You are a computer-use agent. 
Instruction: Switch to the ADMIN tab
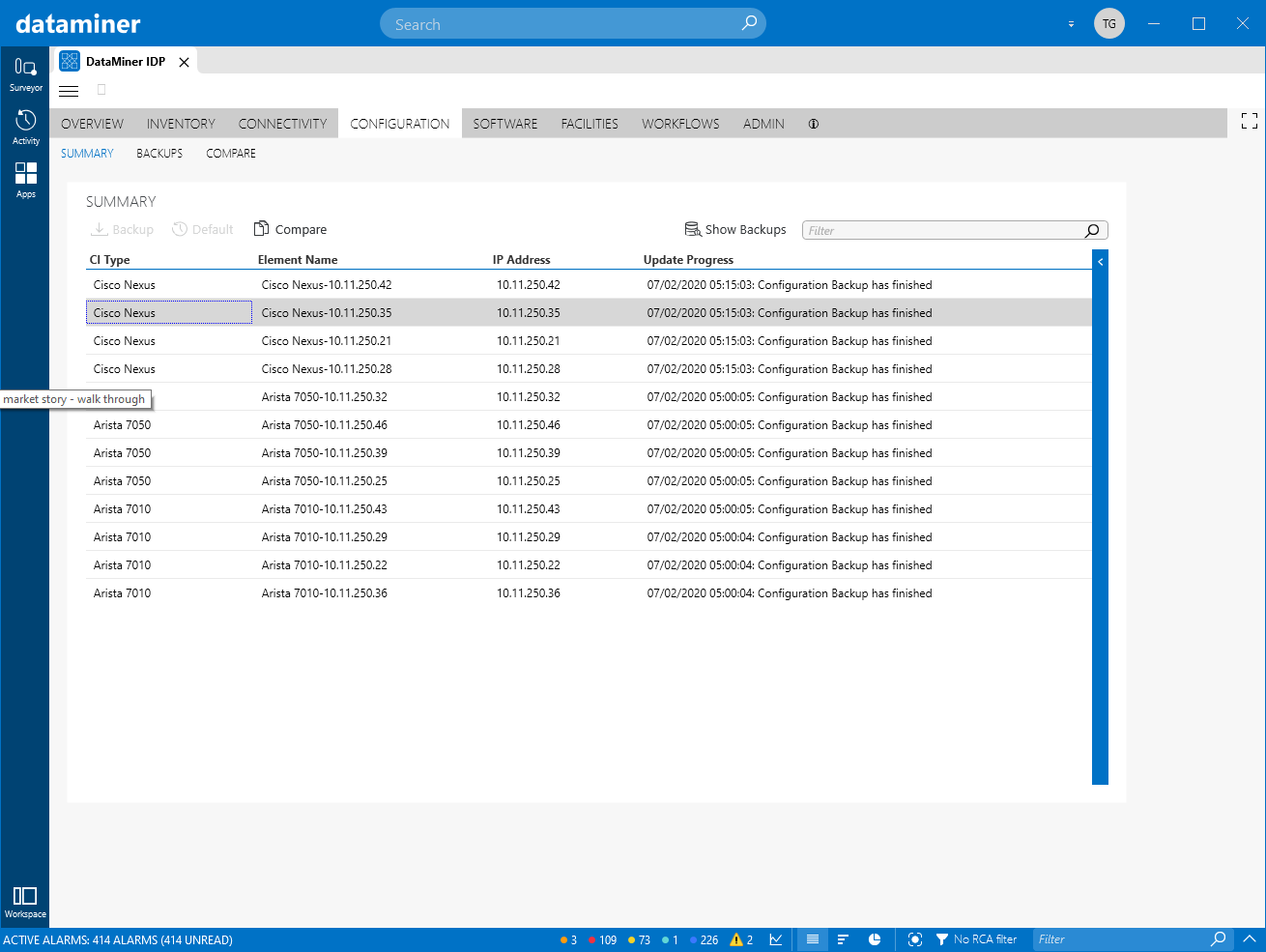[763, 124]
